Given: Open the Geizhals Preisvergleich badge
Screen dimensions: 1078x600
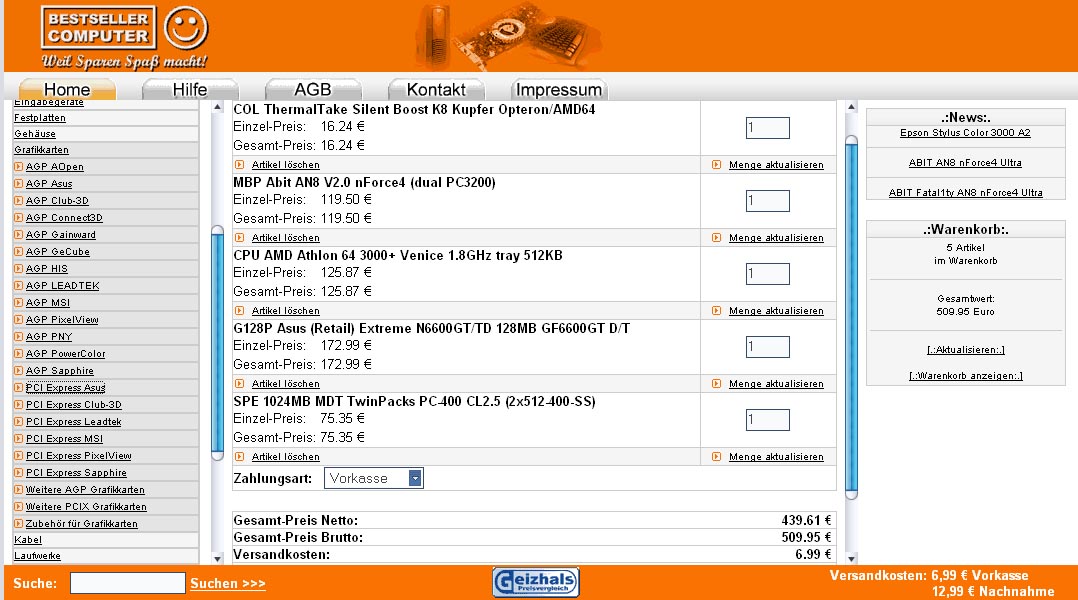Looking at the screenshot, I should pyautogui.click(x=536, y=582).
